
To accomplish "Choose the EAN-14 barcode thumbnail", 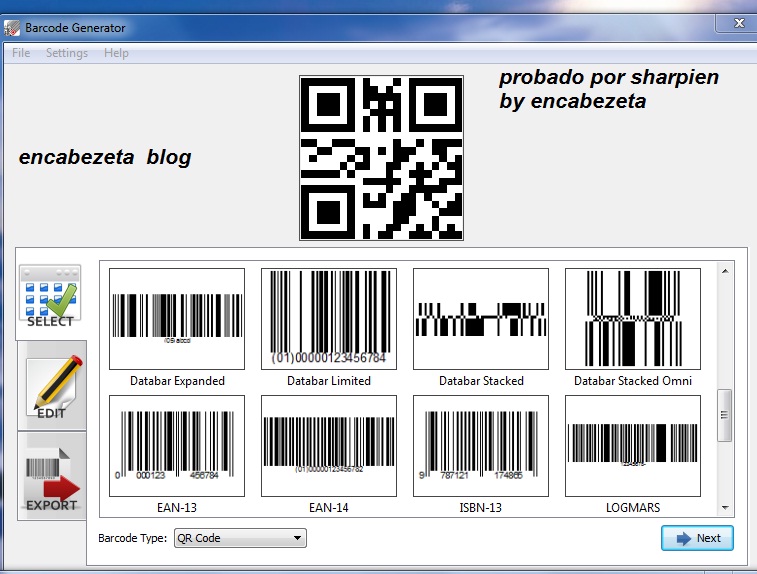I will [x=329, y=446].
